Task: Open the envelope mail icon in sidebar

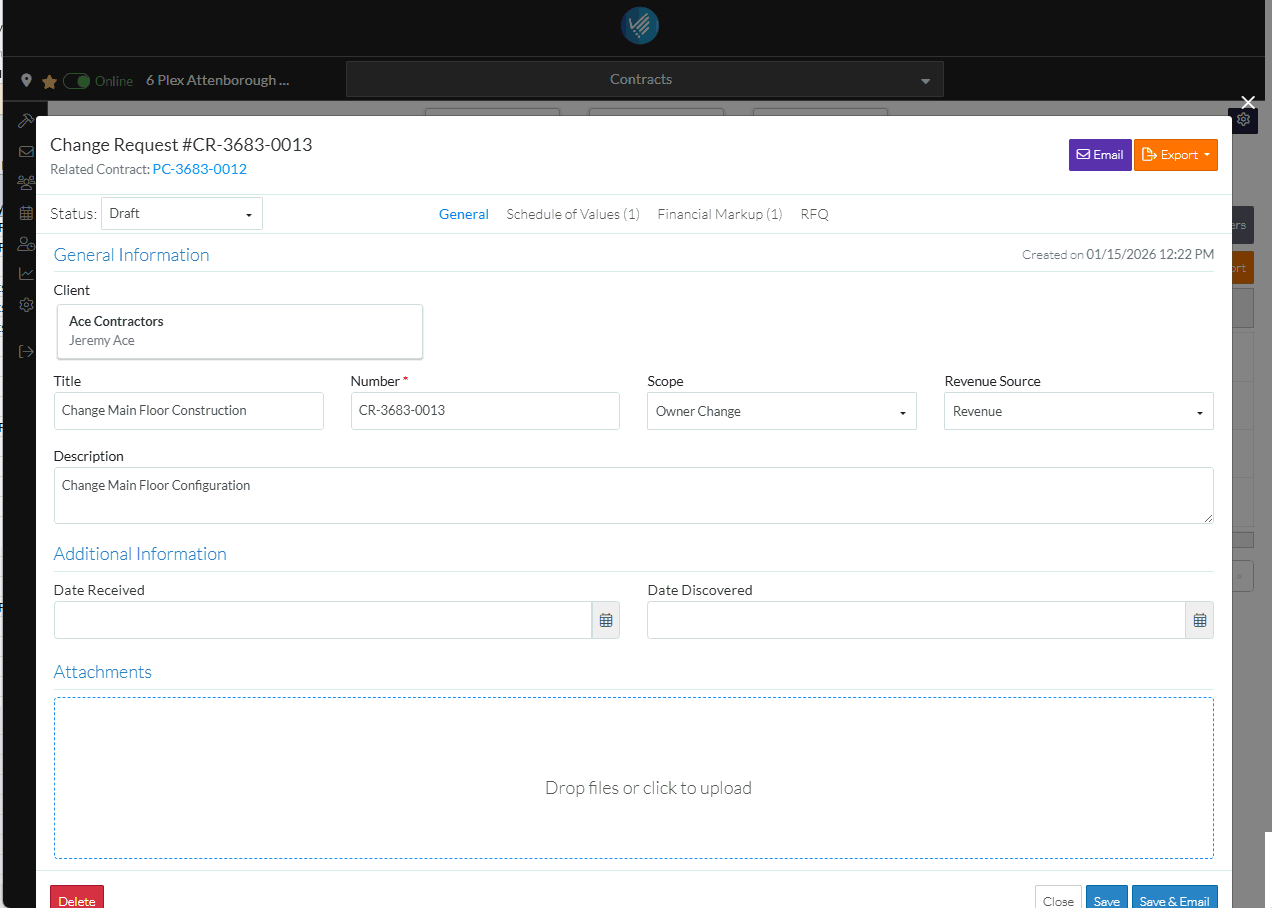Action: pos(26,152)
